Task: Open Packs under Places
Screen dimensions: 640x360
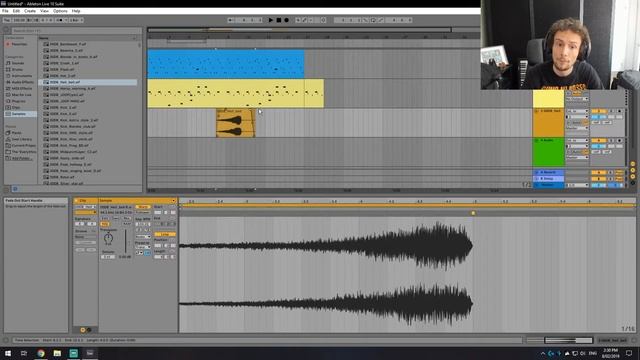Action: (16, 133)
